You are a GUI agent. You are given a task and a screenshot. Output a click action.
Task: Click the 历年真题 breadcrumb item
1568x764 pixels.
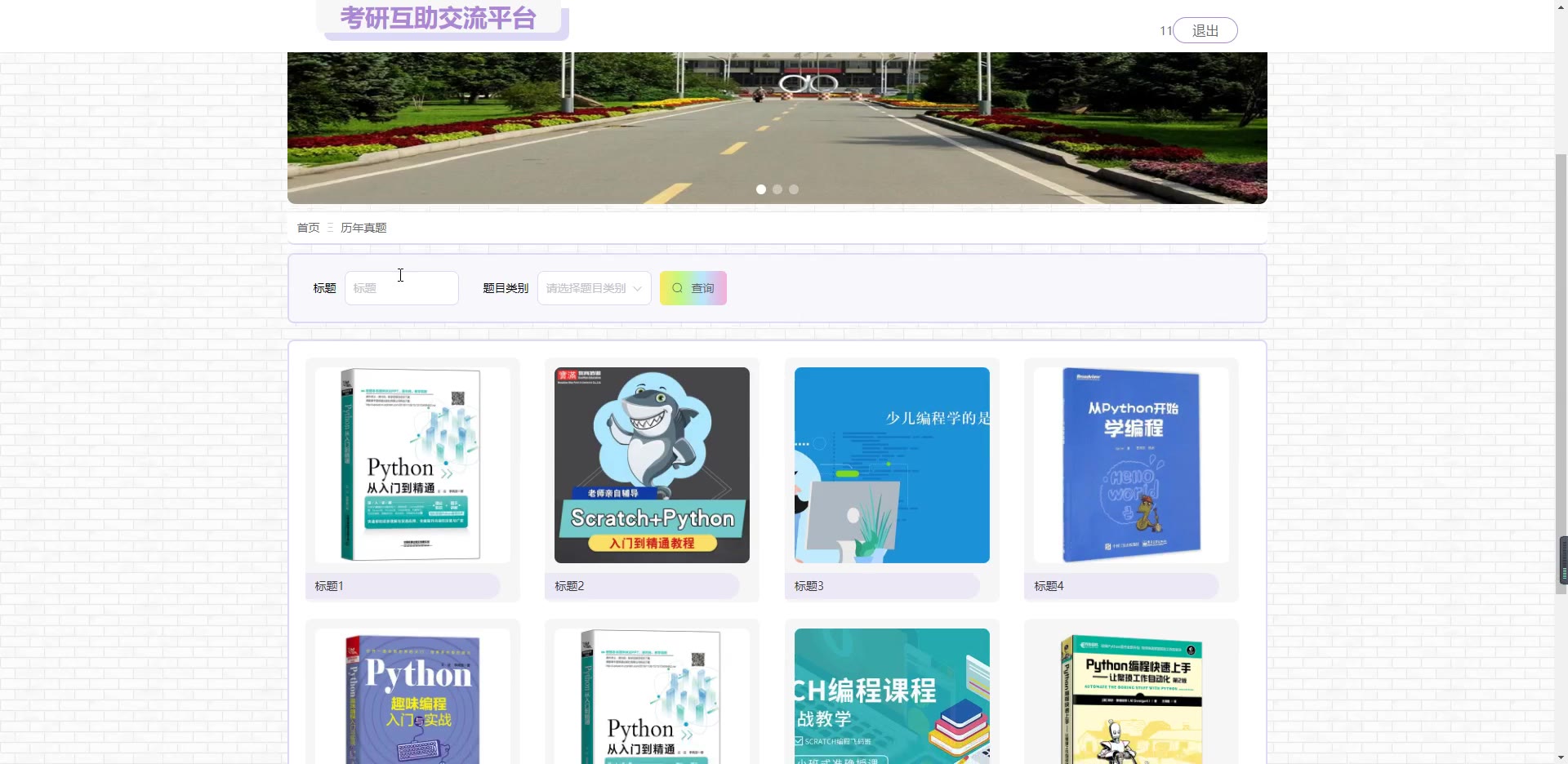(363, 228)
